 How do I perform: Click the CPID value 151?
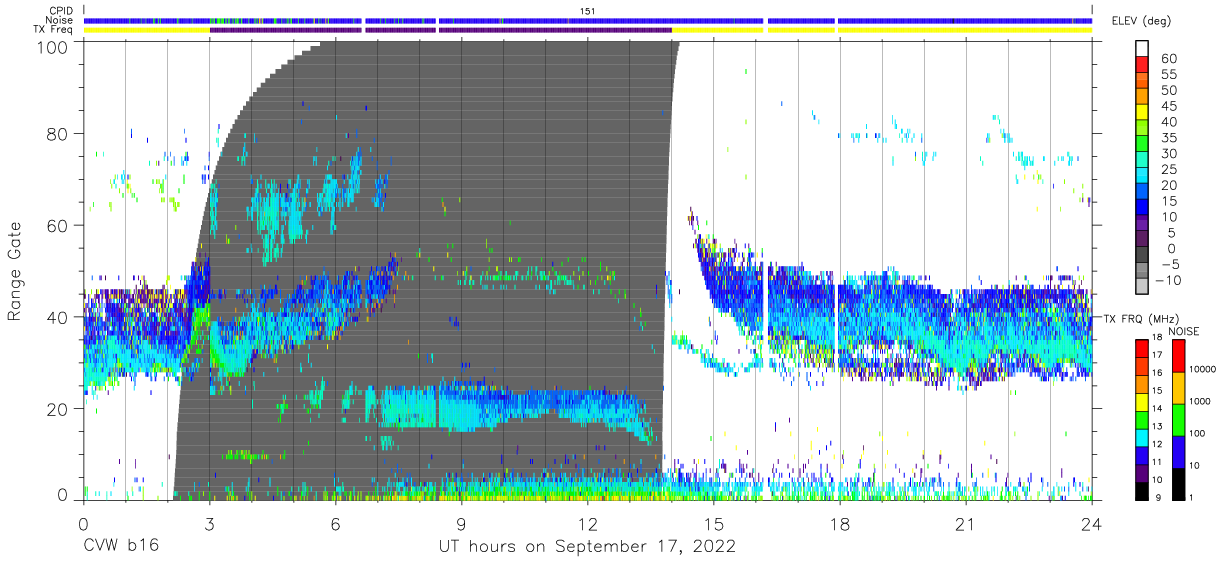pos(588,10)
